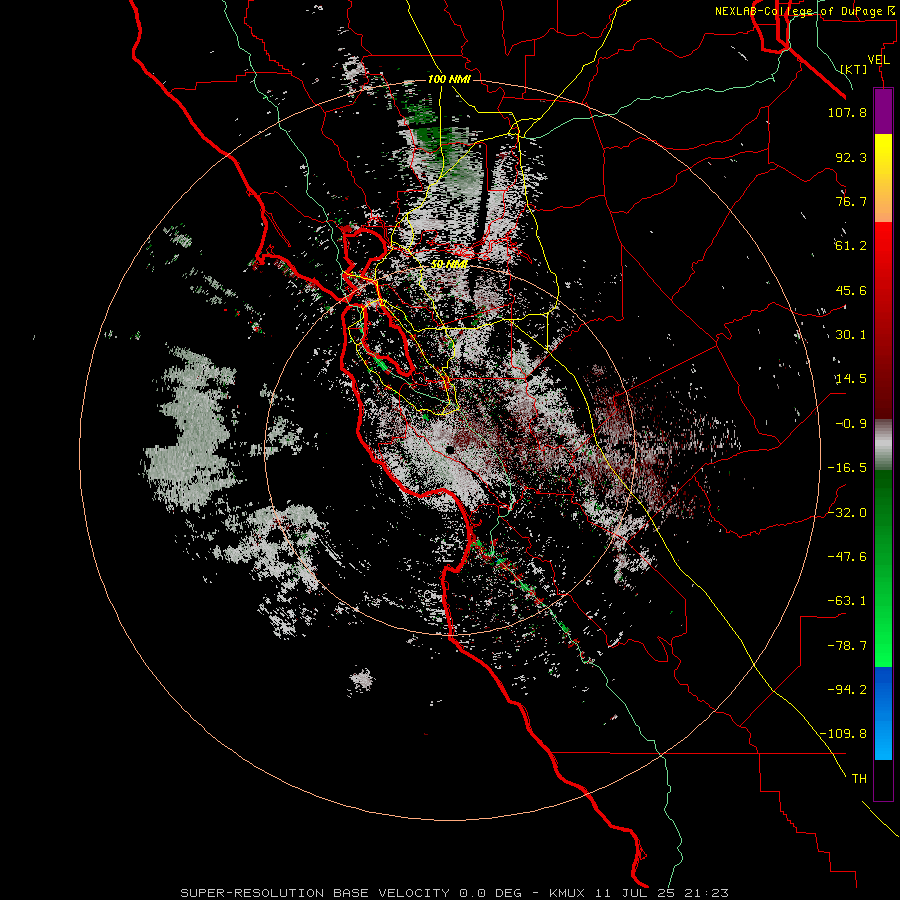900x900 pixels.
Task: Pick the blue segment of velocity color bar
Action: coord(883,713)
